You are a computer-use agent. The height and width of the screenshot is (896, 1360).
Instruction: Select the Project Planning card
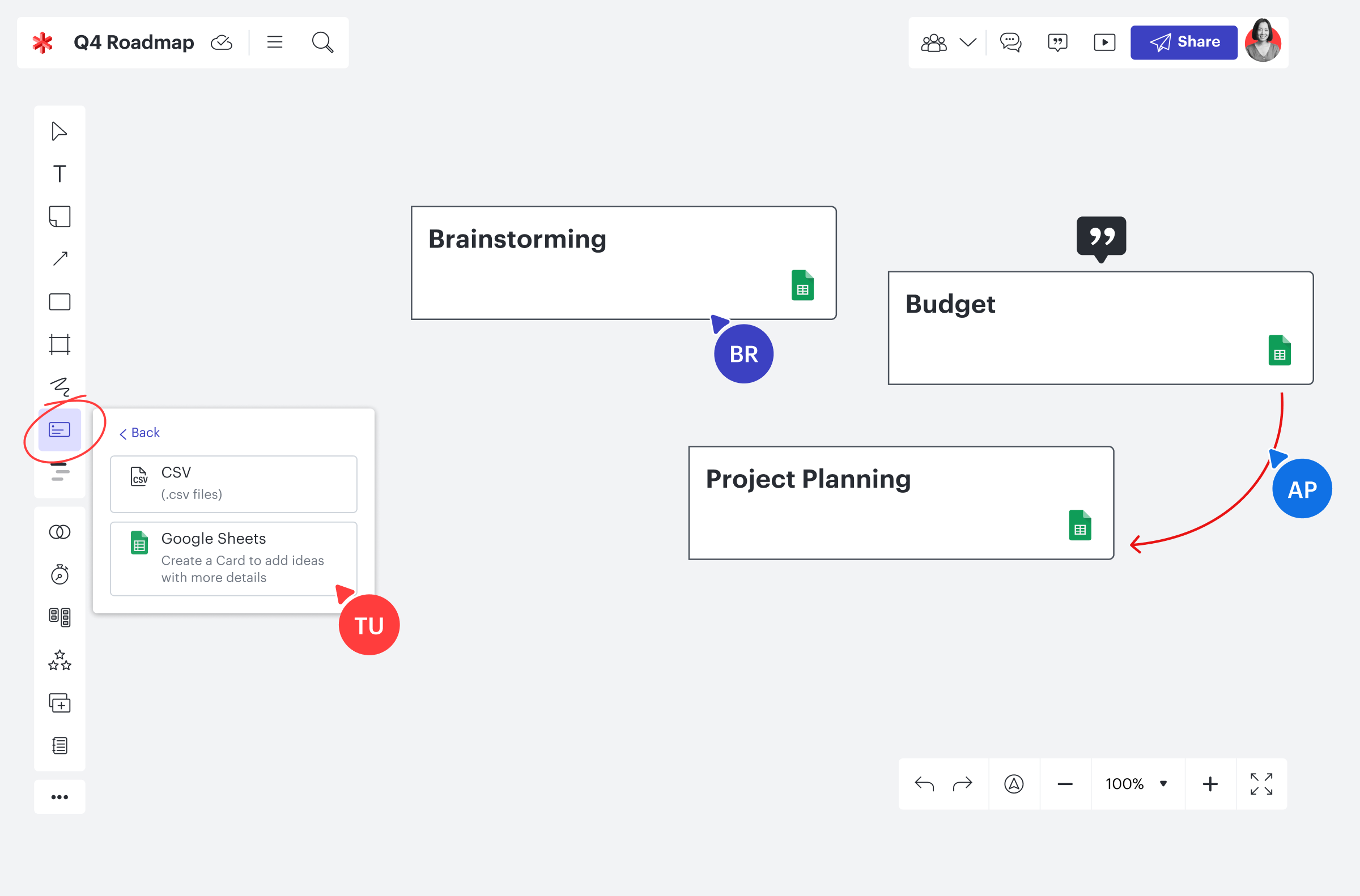[x=900, y=503]
